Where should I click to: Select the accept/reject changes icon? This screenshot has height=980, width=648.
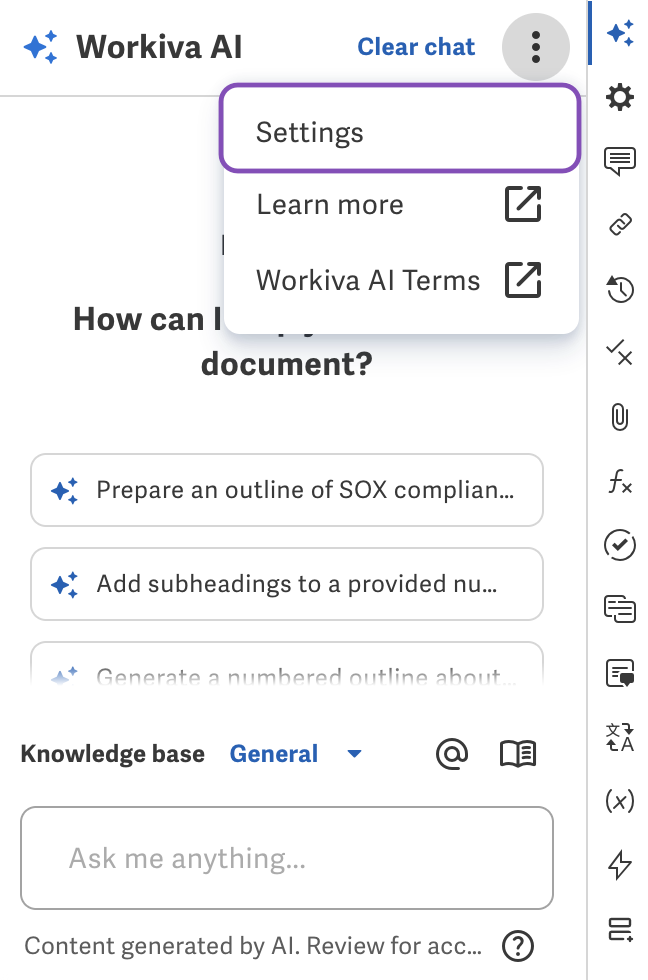click(620, 354)
